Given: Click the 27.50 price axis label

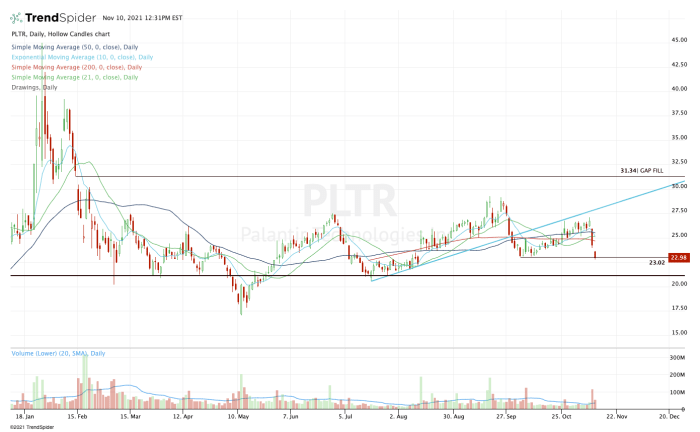Looking at the screenshot, I should (679, 210).
